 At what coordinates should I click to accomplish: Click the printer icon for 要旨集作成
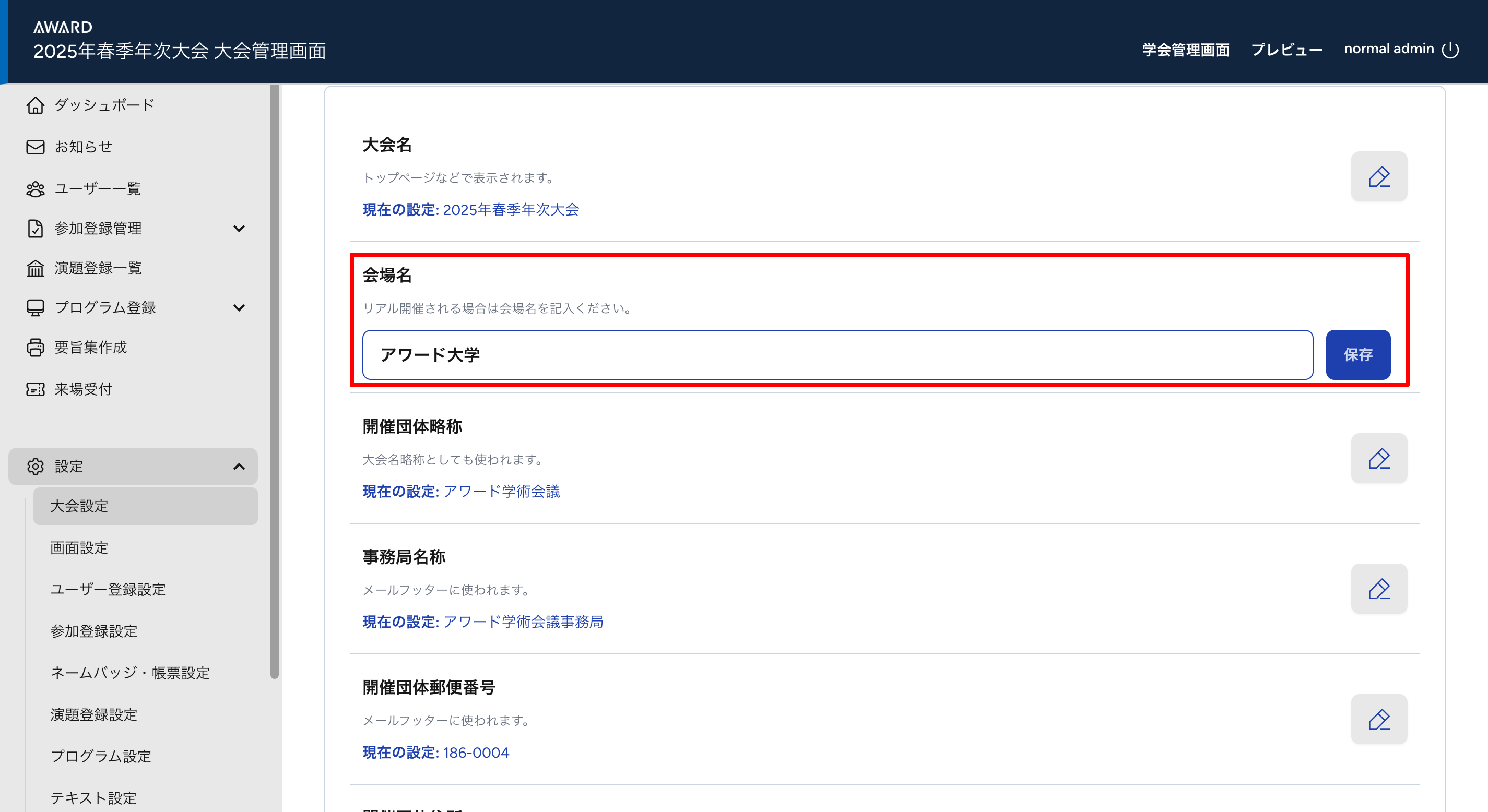coord(35,347)
